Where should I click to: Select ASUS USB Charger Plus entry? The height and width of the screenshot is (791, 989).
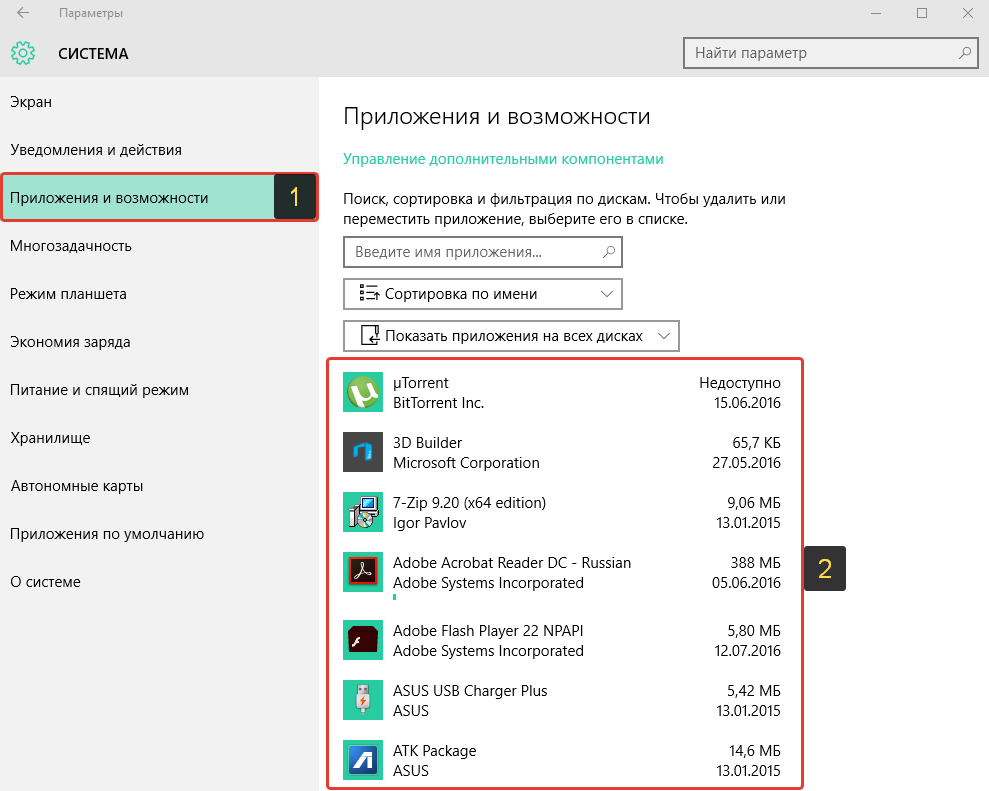click(470, 691)
